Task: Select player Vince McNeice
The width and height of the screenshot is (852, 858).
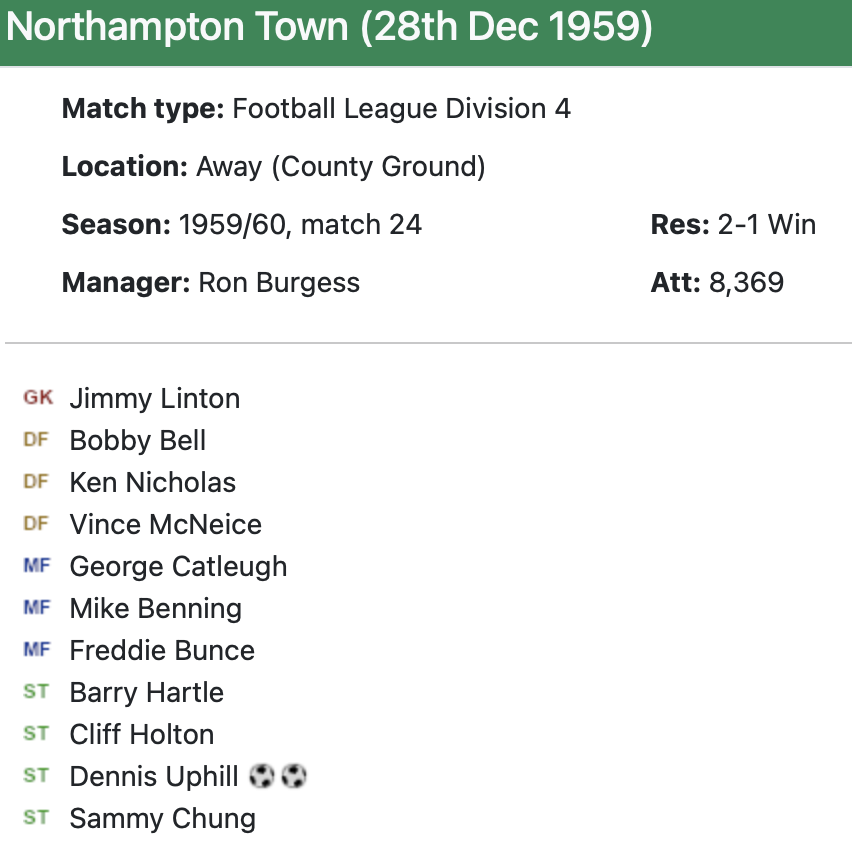Action: 166,525
